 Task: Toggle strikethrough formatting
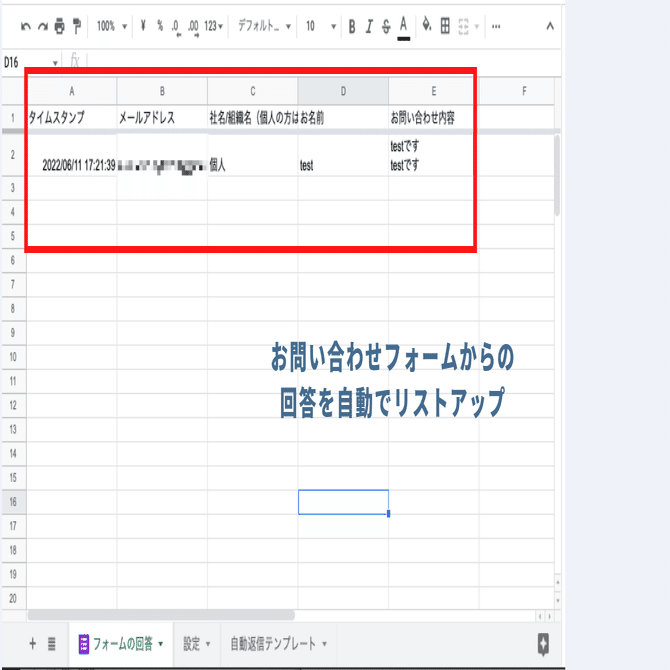point(386,26)
